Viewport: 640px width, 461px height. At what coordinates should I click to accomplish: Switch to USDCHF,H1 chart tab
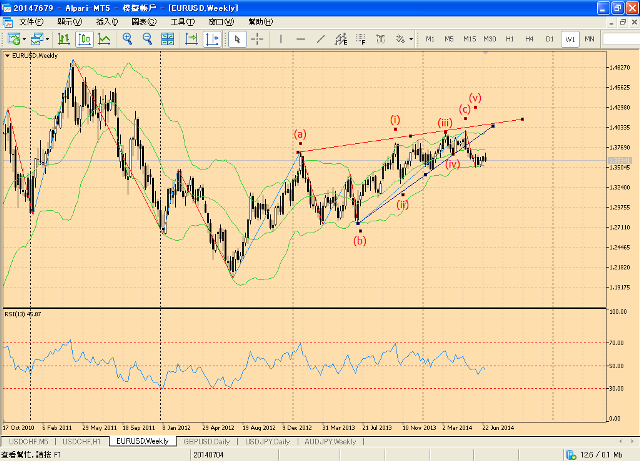click(82, 441)
